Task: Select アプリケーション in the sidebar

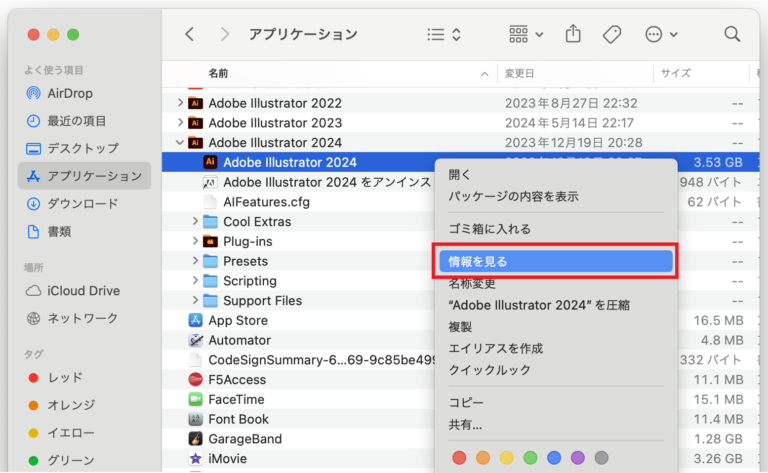Action: click(84, 176)
